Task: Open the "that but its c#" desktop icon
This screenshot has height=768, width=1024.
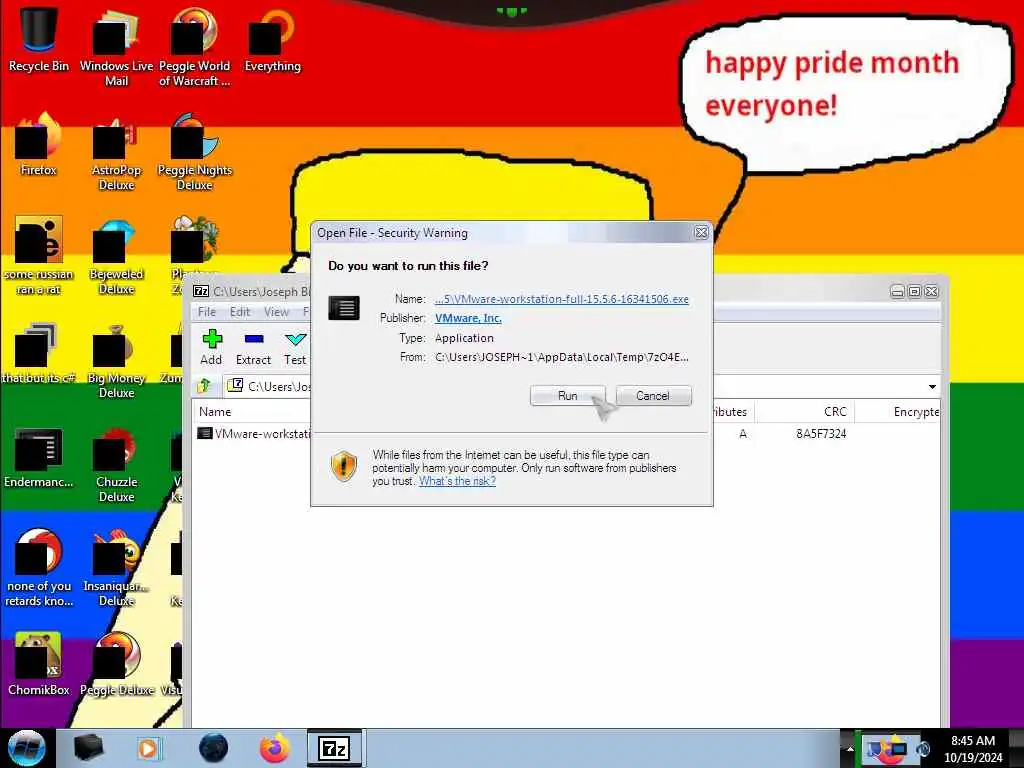Action: pyautogui.click(x=39, y=353)
